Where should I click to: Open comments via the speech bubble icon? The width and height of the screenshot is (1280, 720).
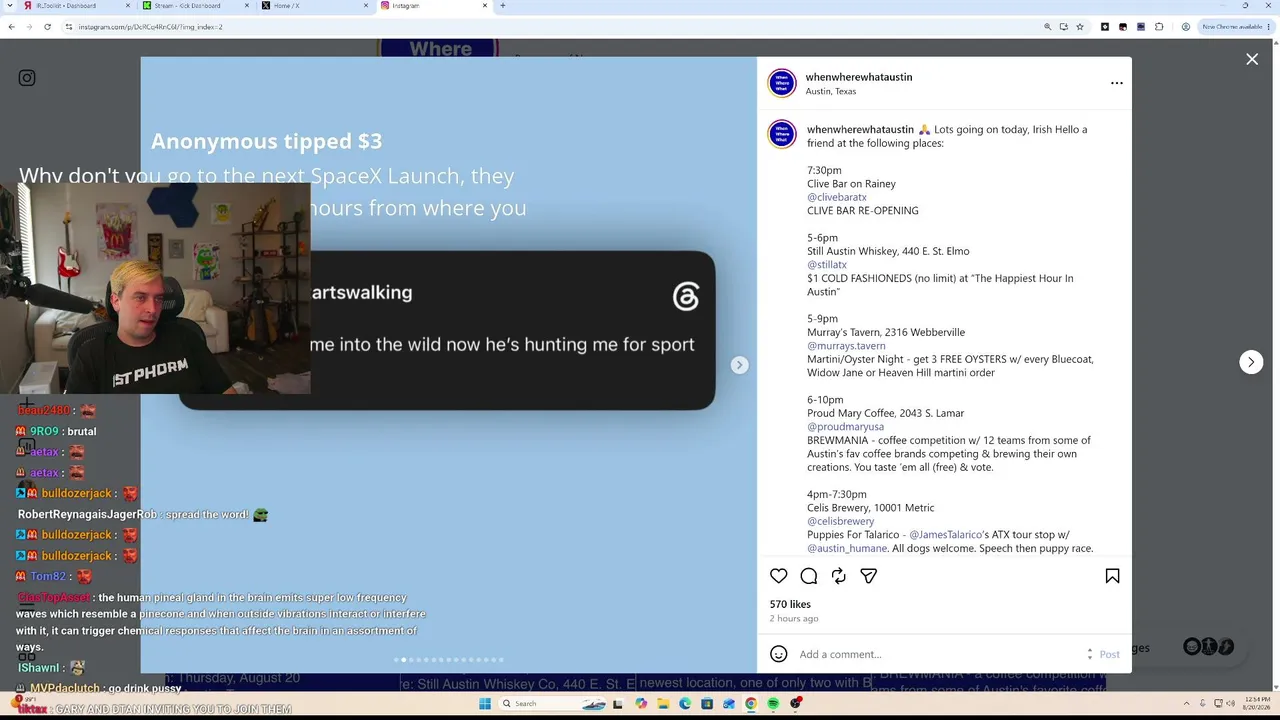(809, 576)
